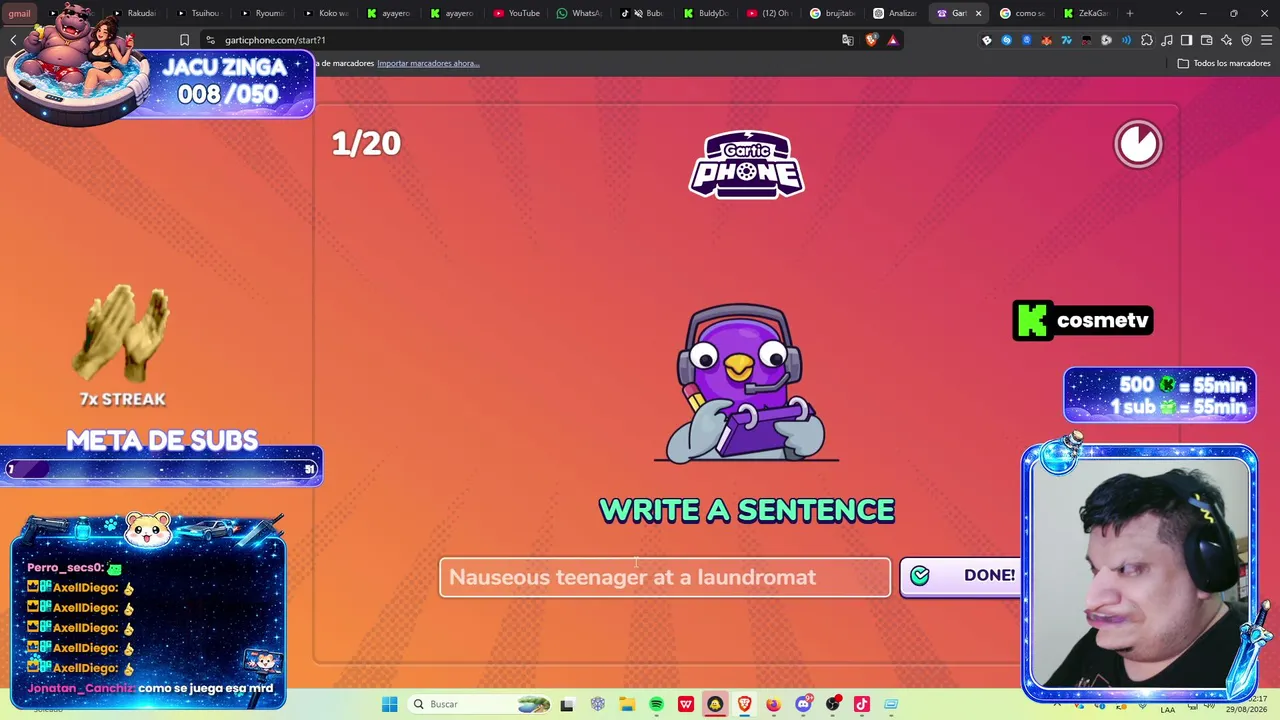This screenshot has width=1280, height=720.
Task: Open Brave browser on the taskbar
Action: (x=745, y=704)
